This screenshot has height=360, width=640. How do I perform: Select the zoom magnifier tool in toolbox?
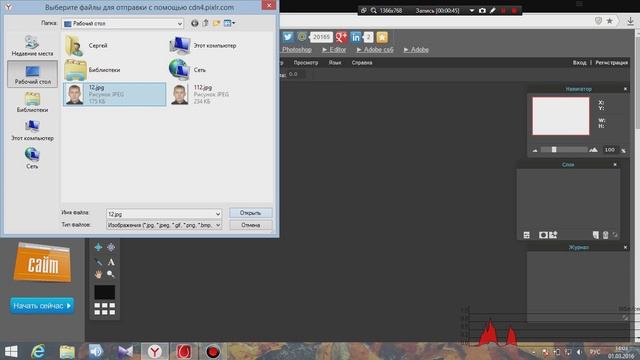tap(111, 274)
